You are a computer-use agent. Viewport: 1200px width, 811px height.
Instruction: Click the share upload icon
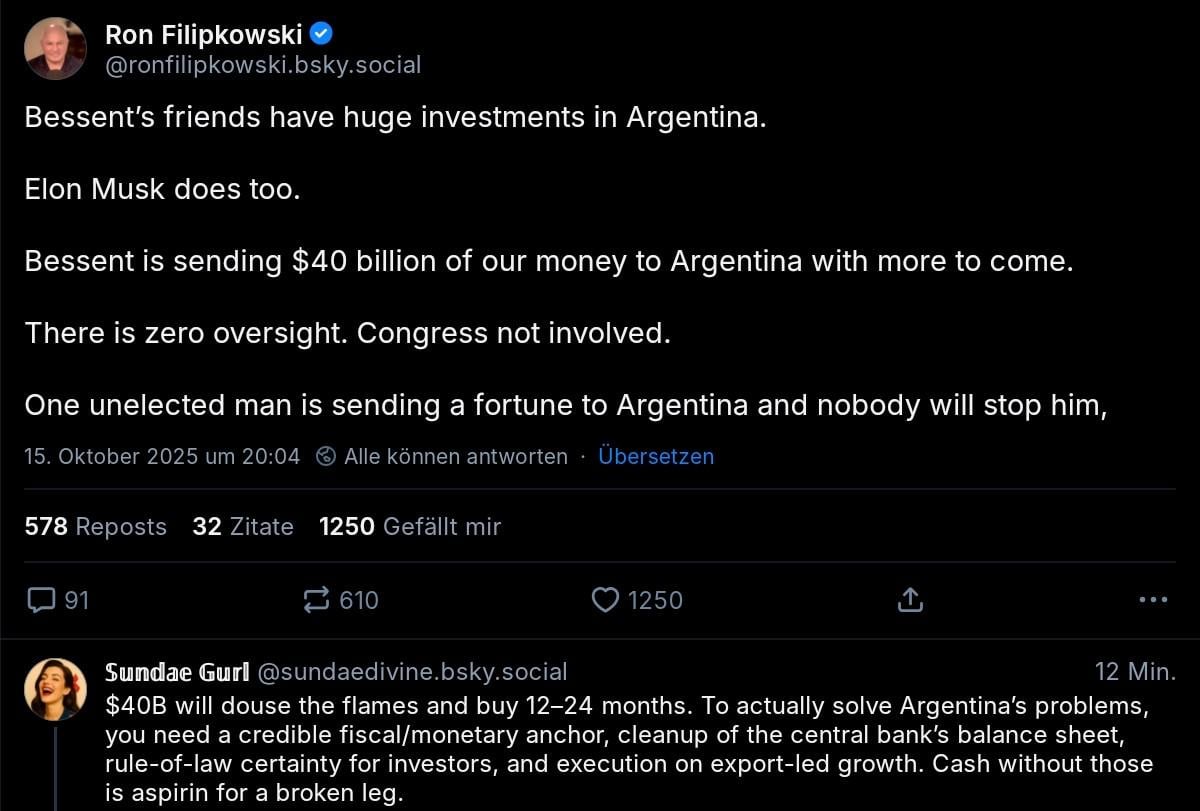pyautogui.click(x=909, y=600)
